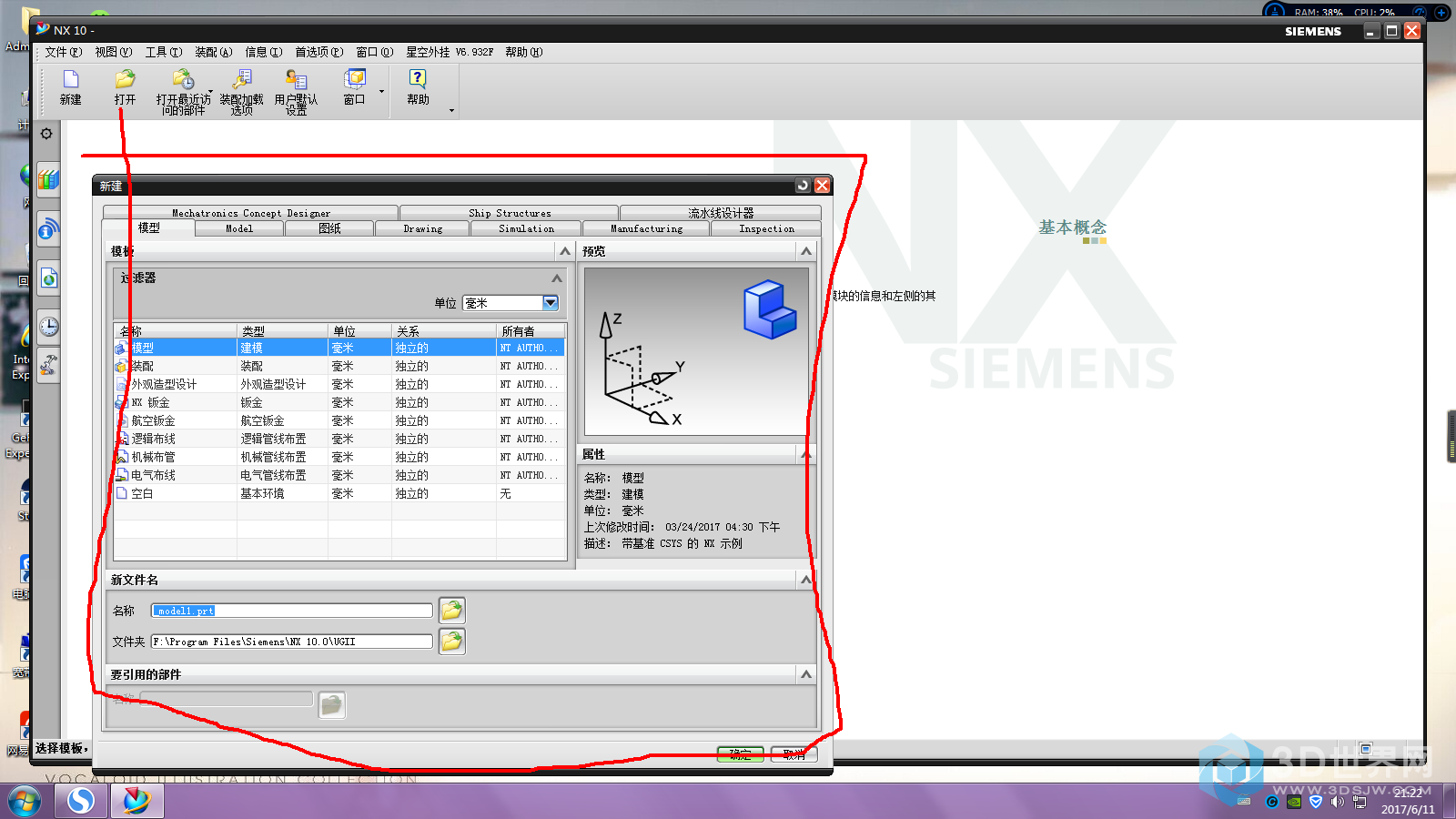Open the 星空外挂 V6.932F menu
This screenshot has height=819, width=1456.
point(450,52)
